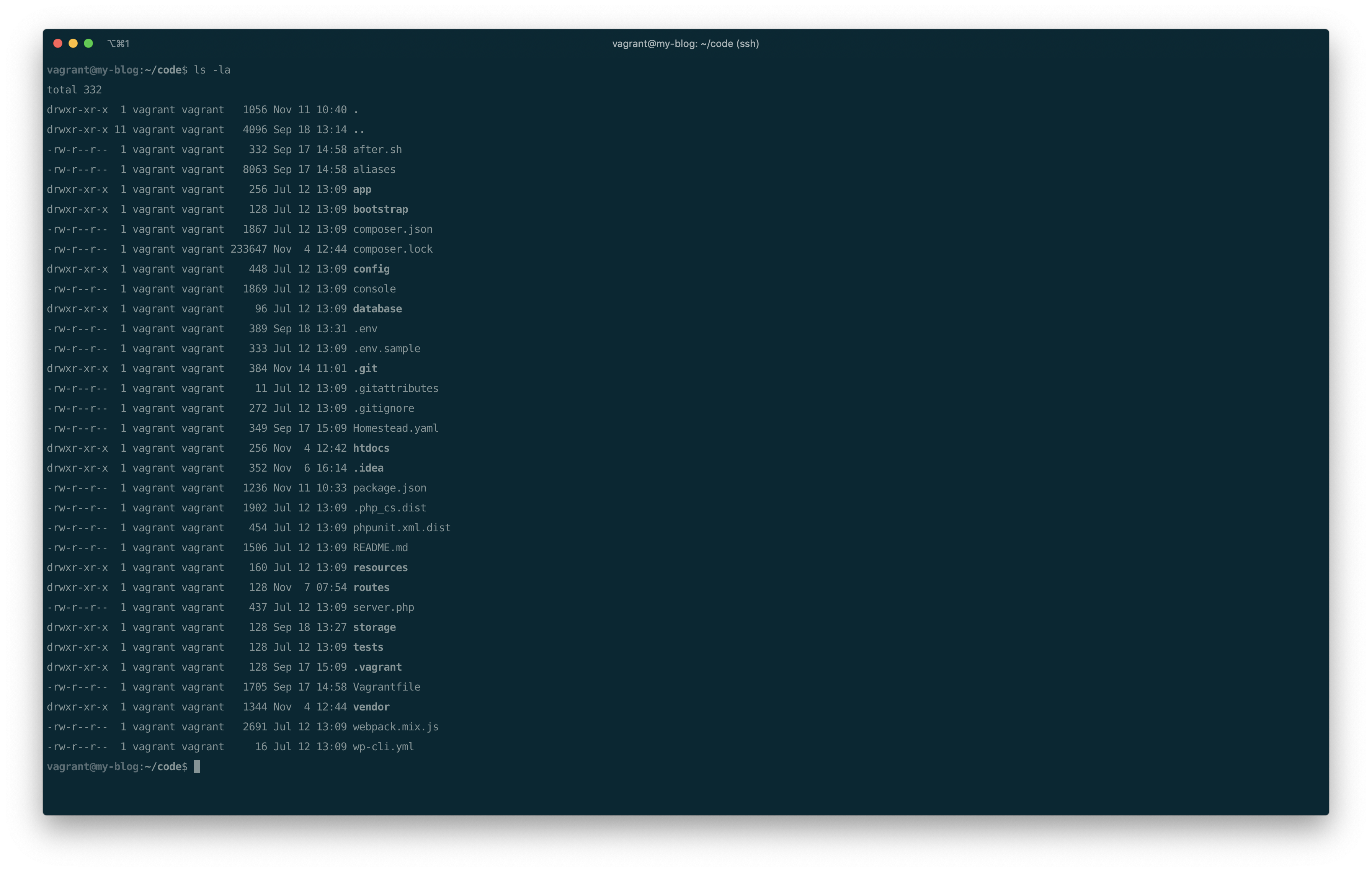The width and height of the screenshot is (1372, 872).
Task: Select the 'aliases' file name
Action: pos(374,170)
